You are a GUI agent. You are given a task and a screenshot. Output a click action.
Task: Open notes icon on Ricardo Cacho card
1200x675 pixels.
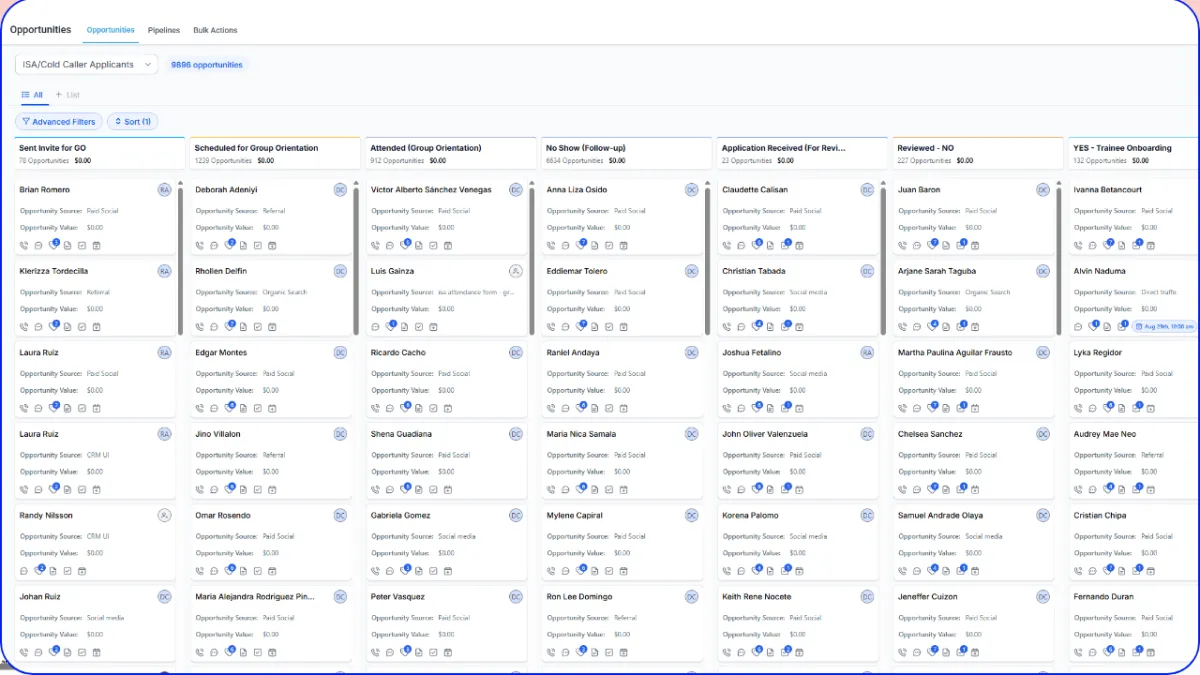point(420,408)
